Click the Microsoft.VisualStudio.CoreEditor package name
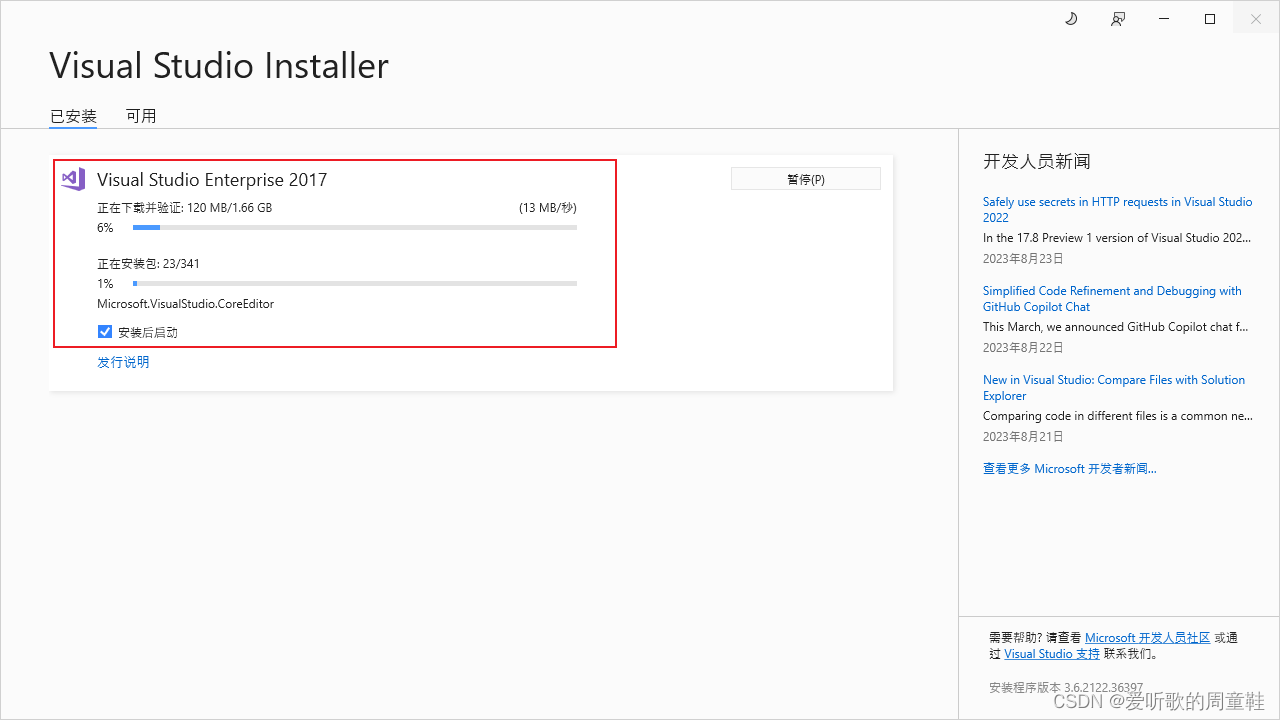Viewport: 1280px width, 720px height. (185, 303)
